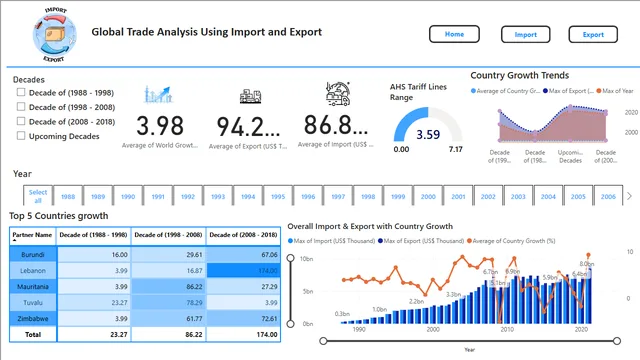The height and width of the screenshot is (360, 640).
Task: Check Decade of (1988 - 1998) checkbox
Action: (21, 92)
